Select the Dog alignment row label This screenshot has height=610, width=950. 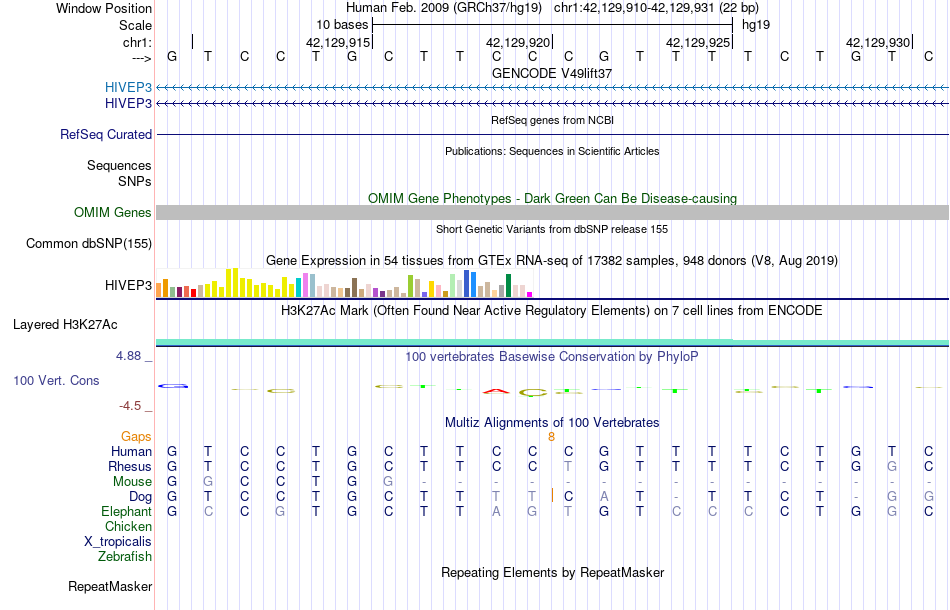140,497
